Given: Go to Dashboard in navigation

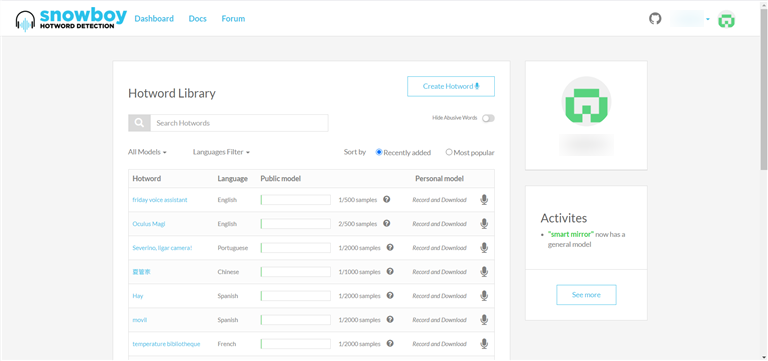Looking at the screenshot, I should 154,19.
